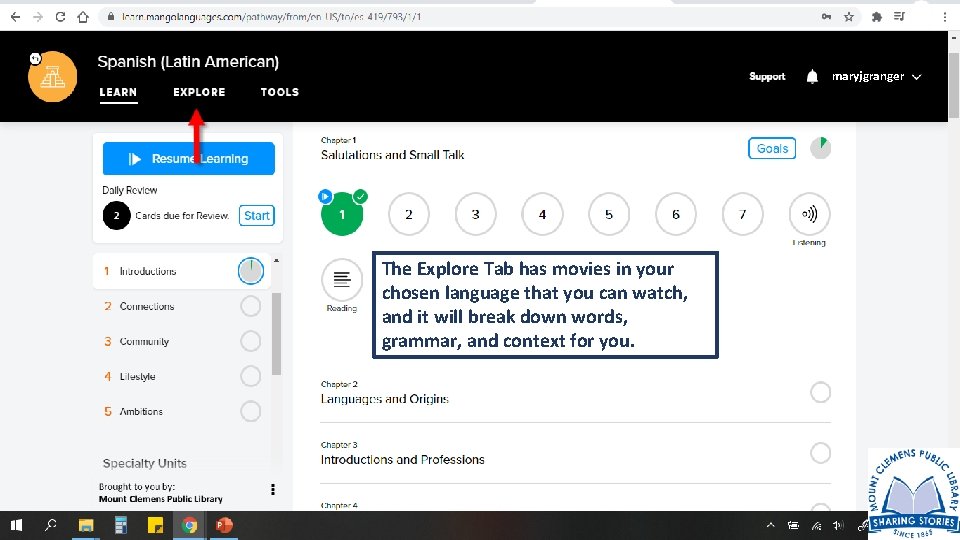Screen dimensions: 960x540
Task: Click the network icon in system tray
Action: coord(816,525)
